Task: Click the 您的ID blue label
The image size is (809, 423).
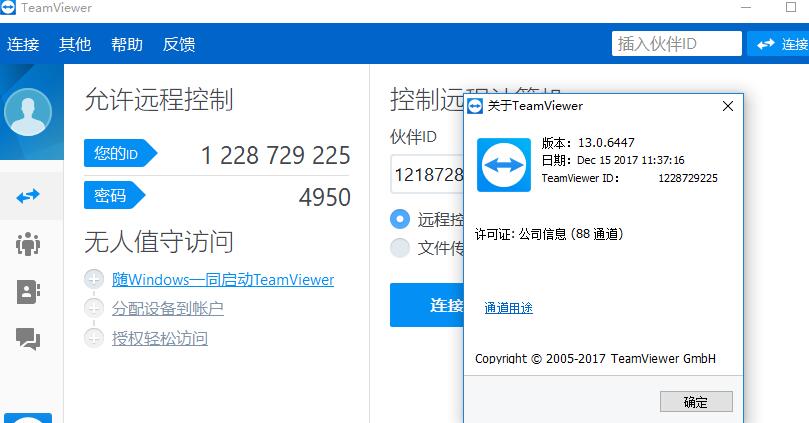Action: pyautogui.click(x=120, y=153)
